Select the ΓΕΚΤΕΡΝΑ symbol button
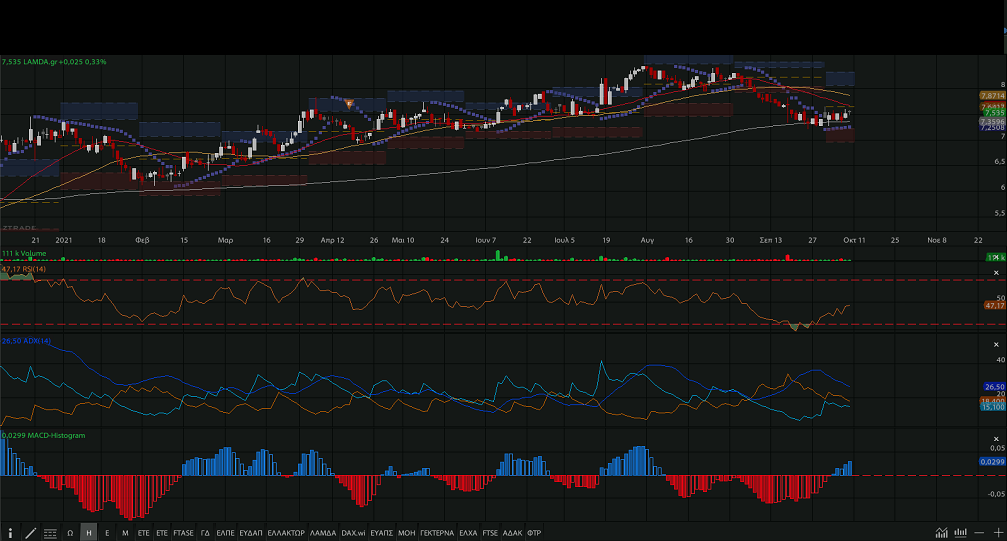The height and width of the screenshot is (541, 1007). coord(437,533)
